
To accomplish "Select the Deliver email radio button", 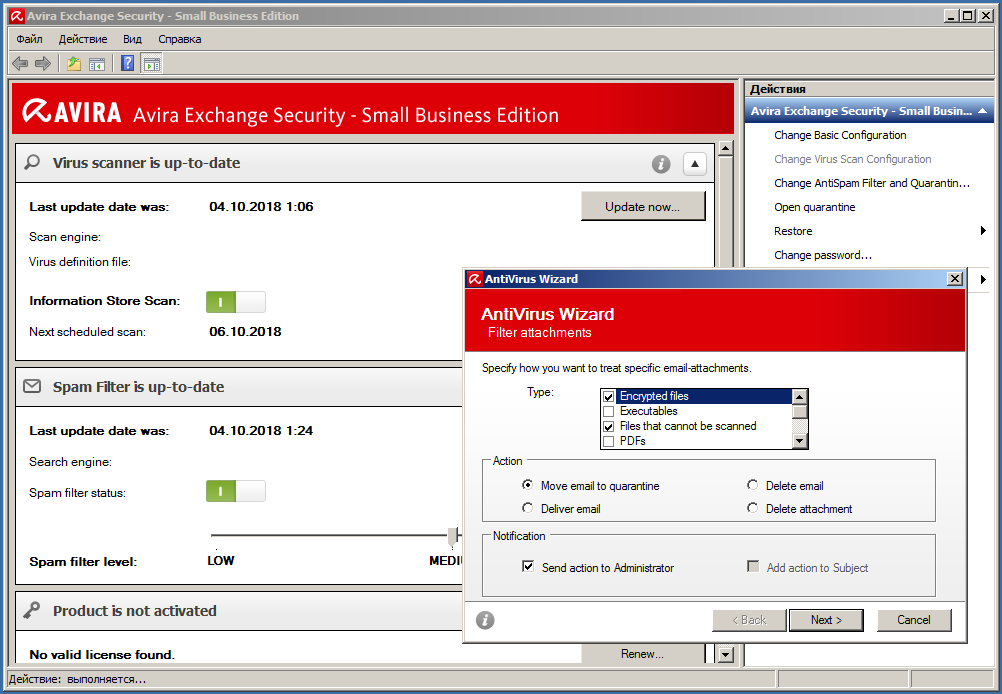I will (x=527, y=508).
